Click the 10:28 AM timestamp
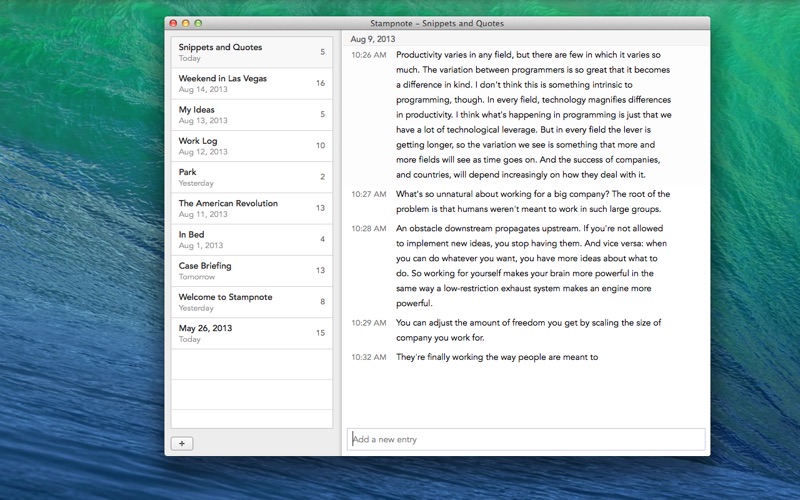 pos(368,229)
